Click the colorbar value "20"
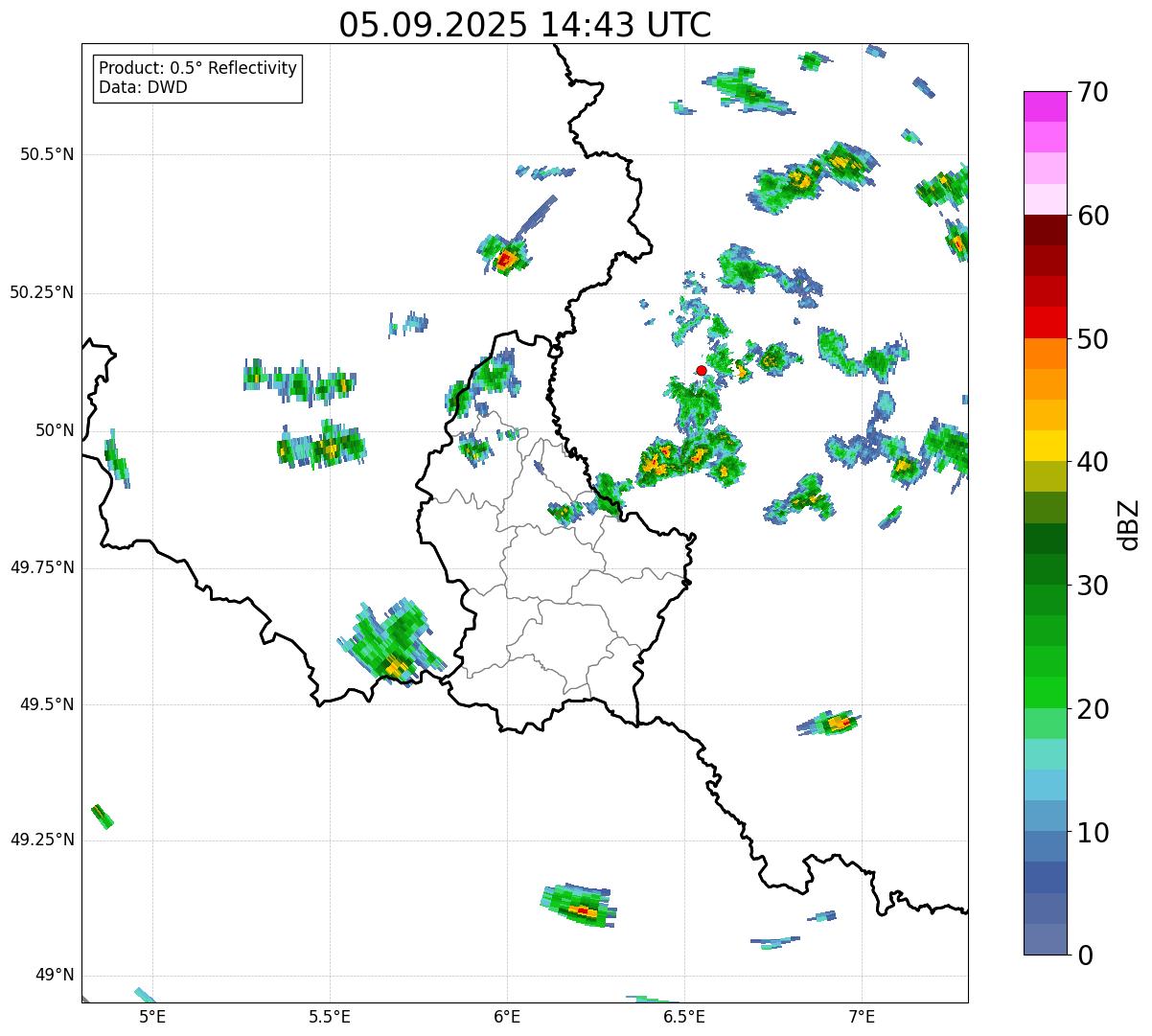Screen dimensions: 1152x1036 (1093, 709)
